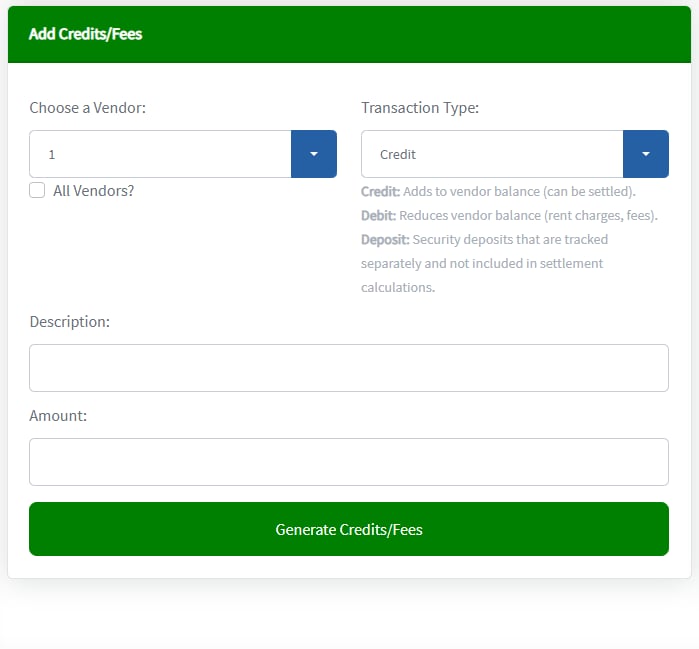Click the blue arrow on Transaction Type dropdown

645,154
